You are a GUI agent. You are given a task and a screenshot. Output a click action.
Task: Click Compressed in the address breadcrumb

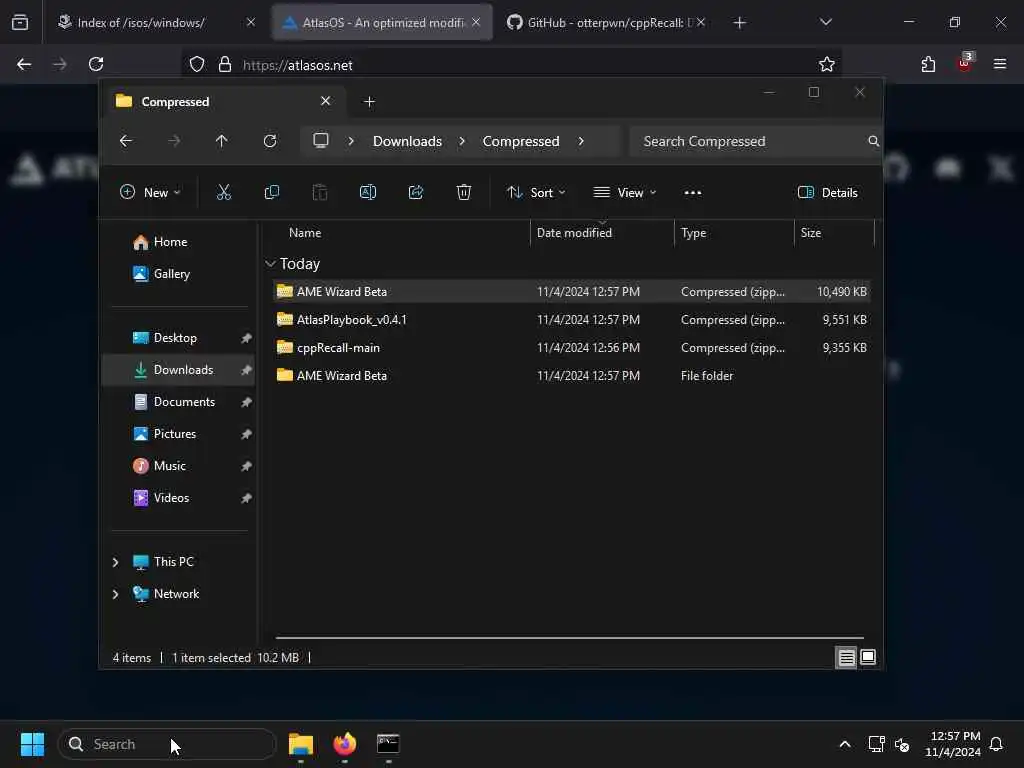coord(520,141)
